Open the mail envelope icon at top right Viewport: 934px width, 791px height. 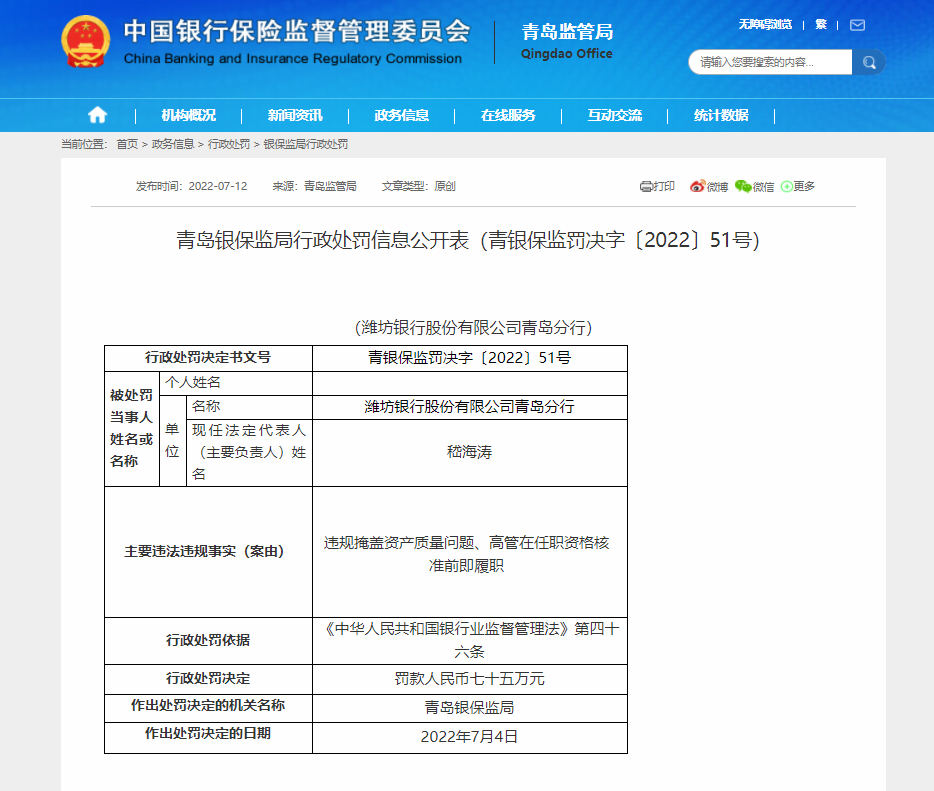(x=857, y=25)
